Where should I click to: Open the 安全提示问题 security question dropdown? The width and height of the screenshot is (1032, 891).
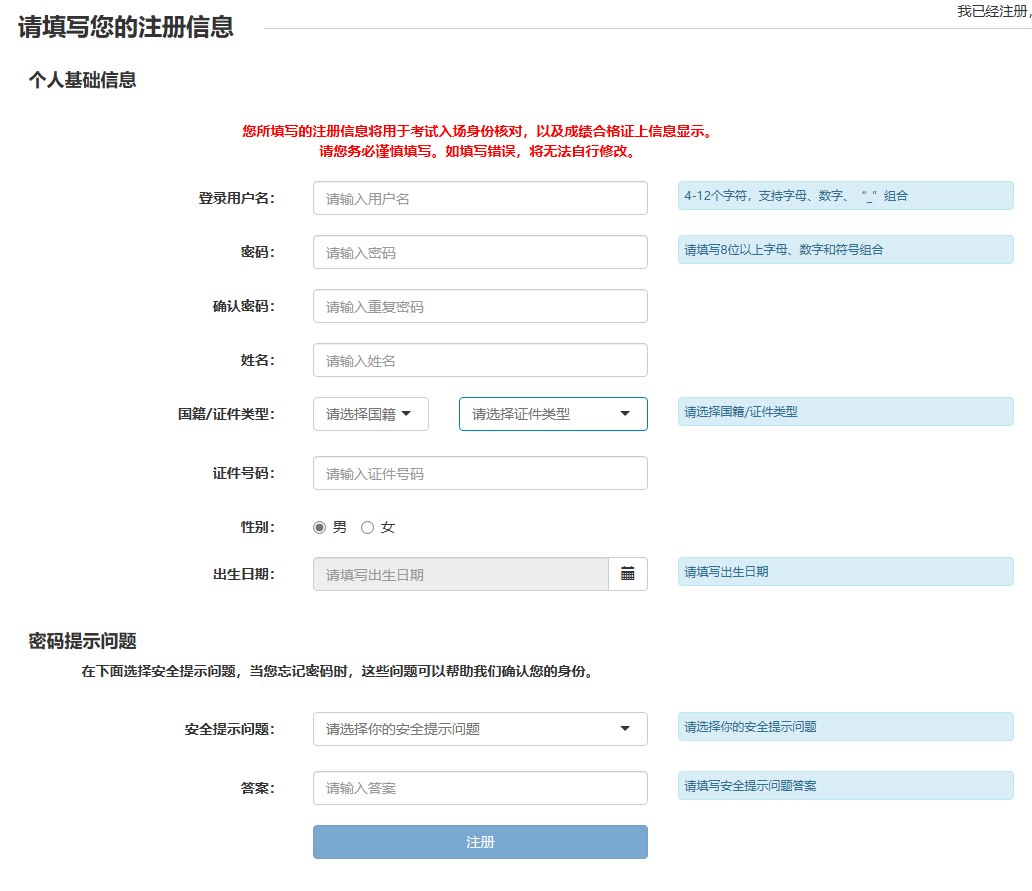(x=480, y=729)
